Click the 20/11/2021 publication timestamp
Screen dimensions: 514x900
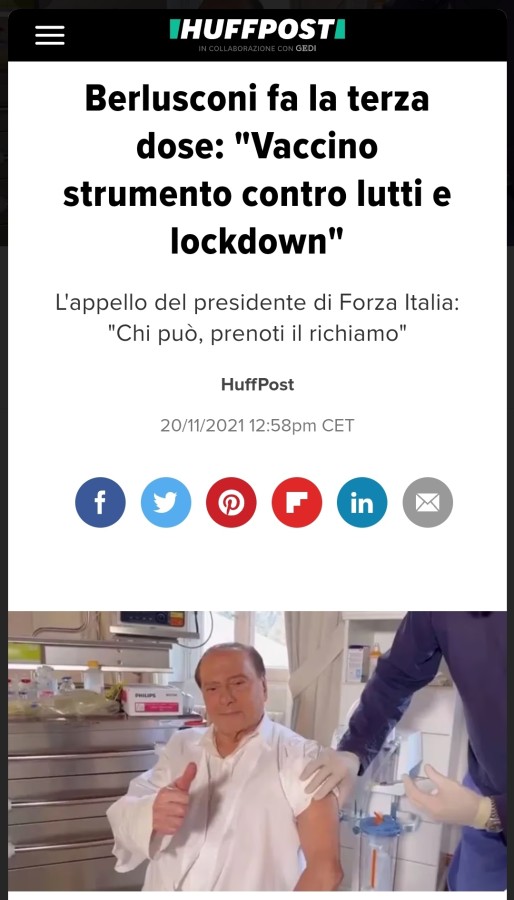[257, 425]
